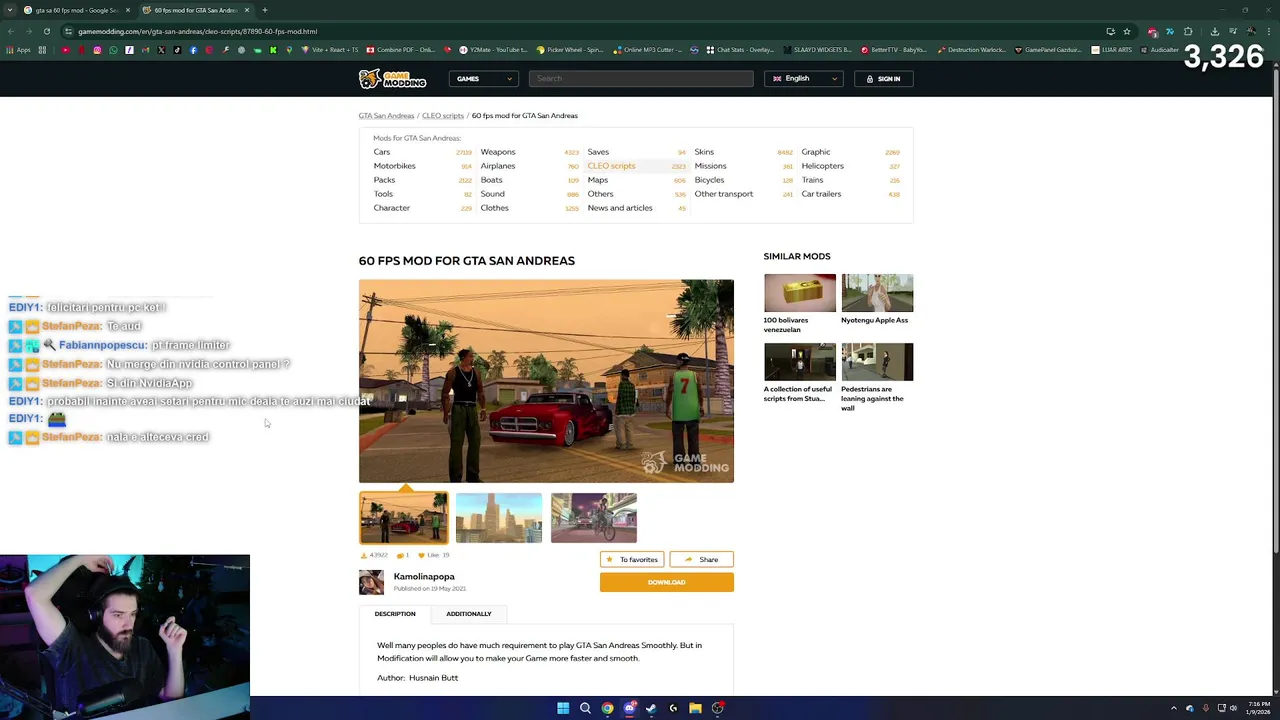This screenshot has width=1280, height=720.
Task: Click the GameModding site logo
Action: (392, 79)
